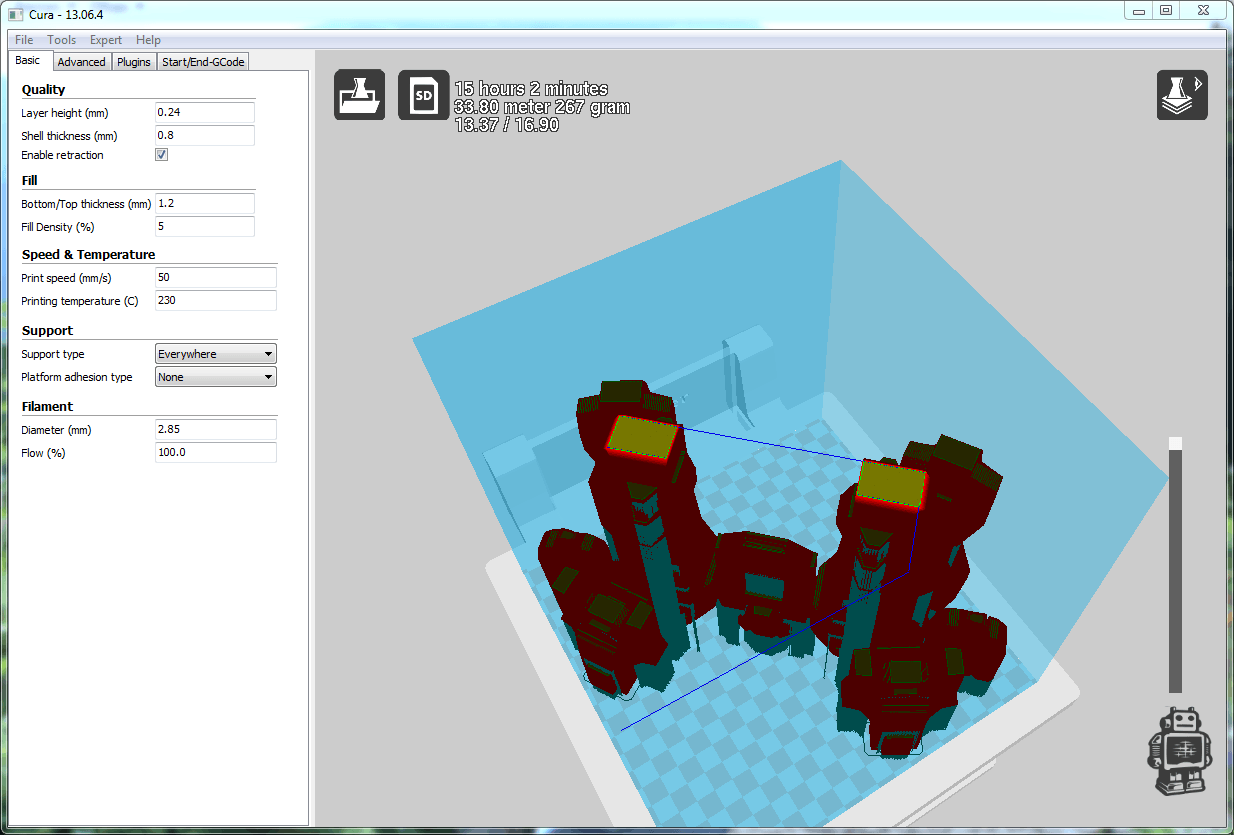This screenshot has width=1234, height=835.
Task: Open the Tools menu
Action: [62, 40]
